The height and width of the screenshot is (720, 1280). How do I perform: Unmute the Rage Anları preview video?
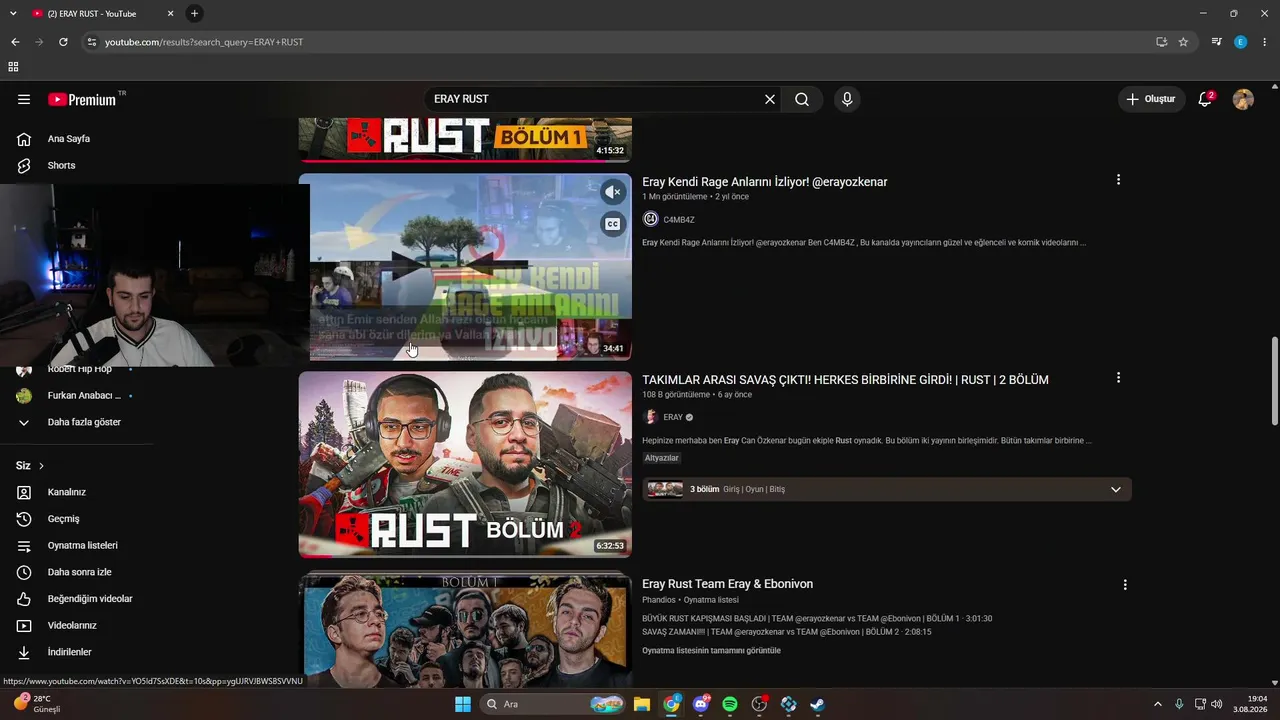[613, 192]
